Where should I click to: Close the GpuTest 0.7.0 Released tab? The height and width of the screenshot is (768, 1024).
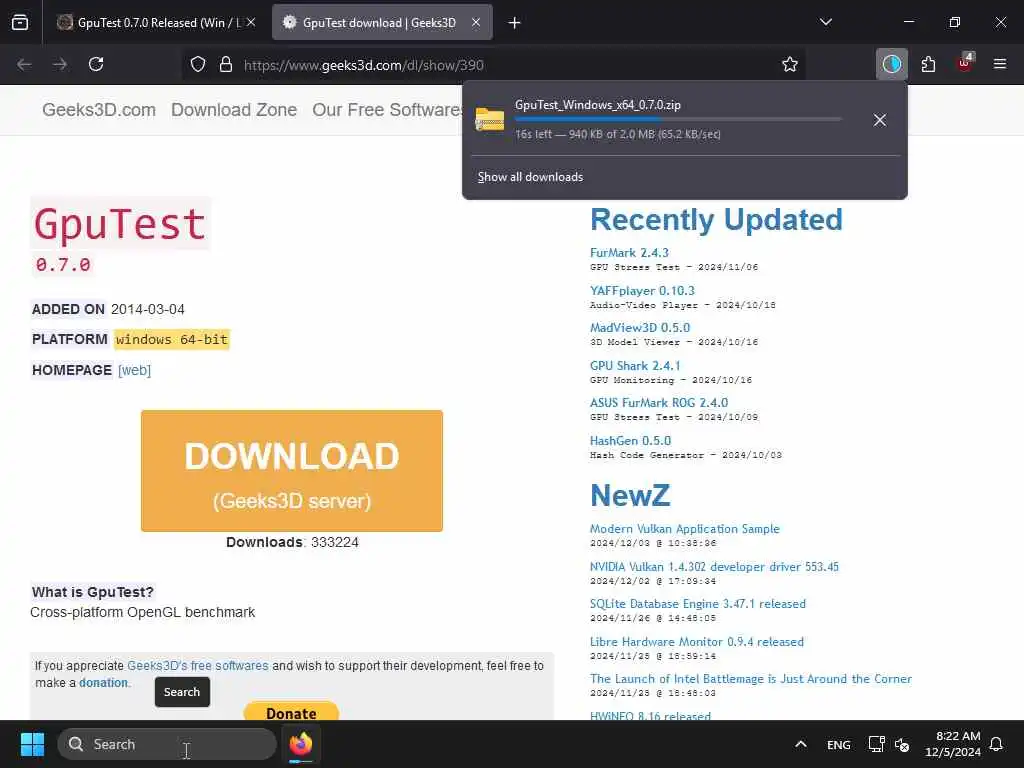pos(251,22)
